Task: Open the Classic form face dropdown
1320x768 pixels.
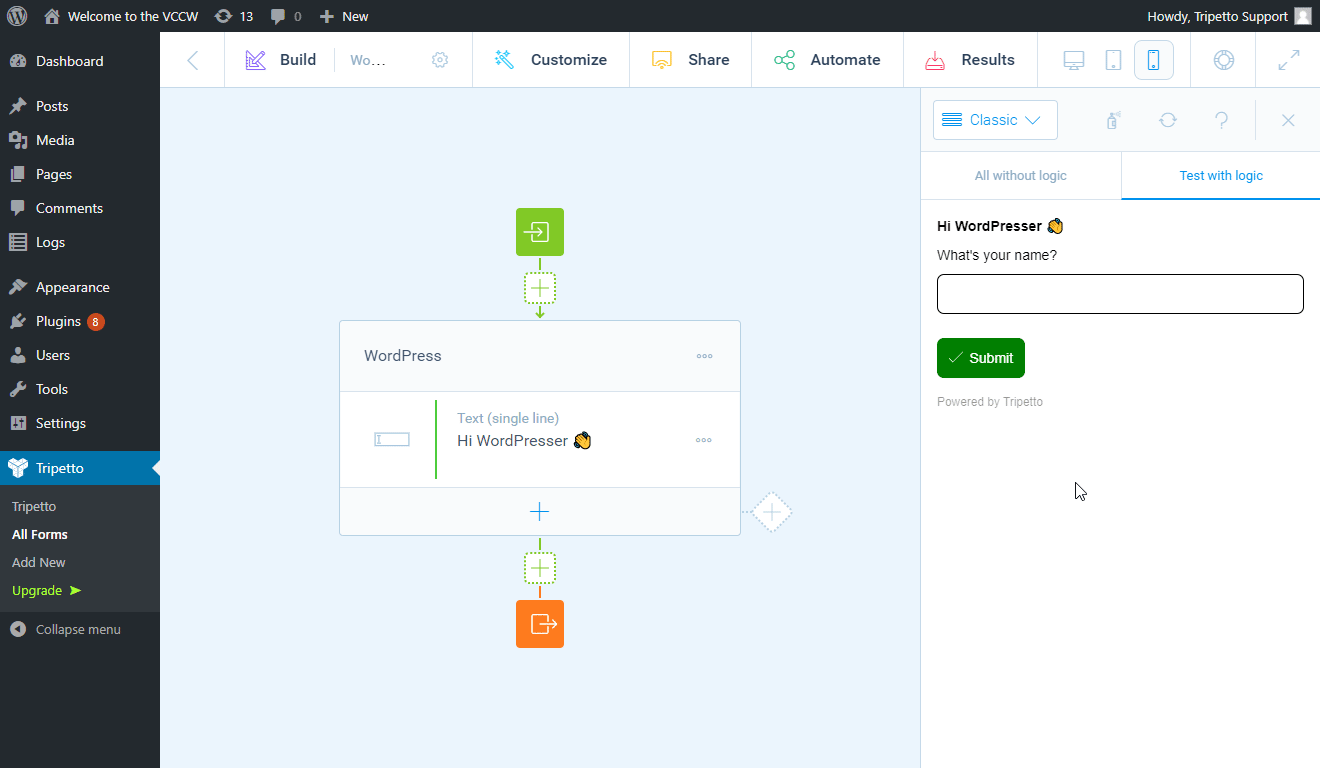Action: pos(995,120)
